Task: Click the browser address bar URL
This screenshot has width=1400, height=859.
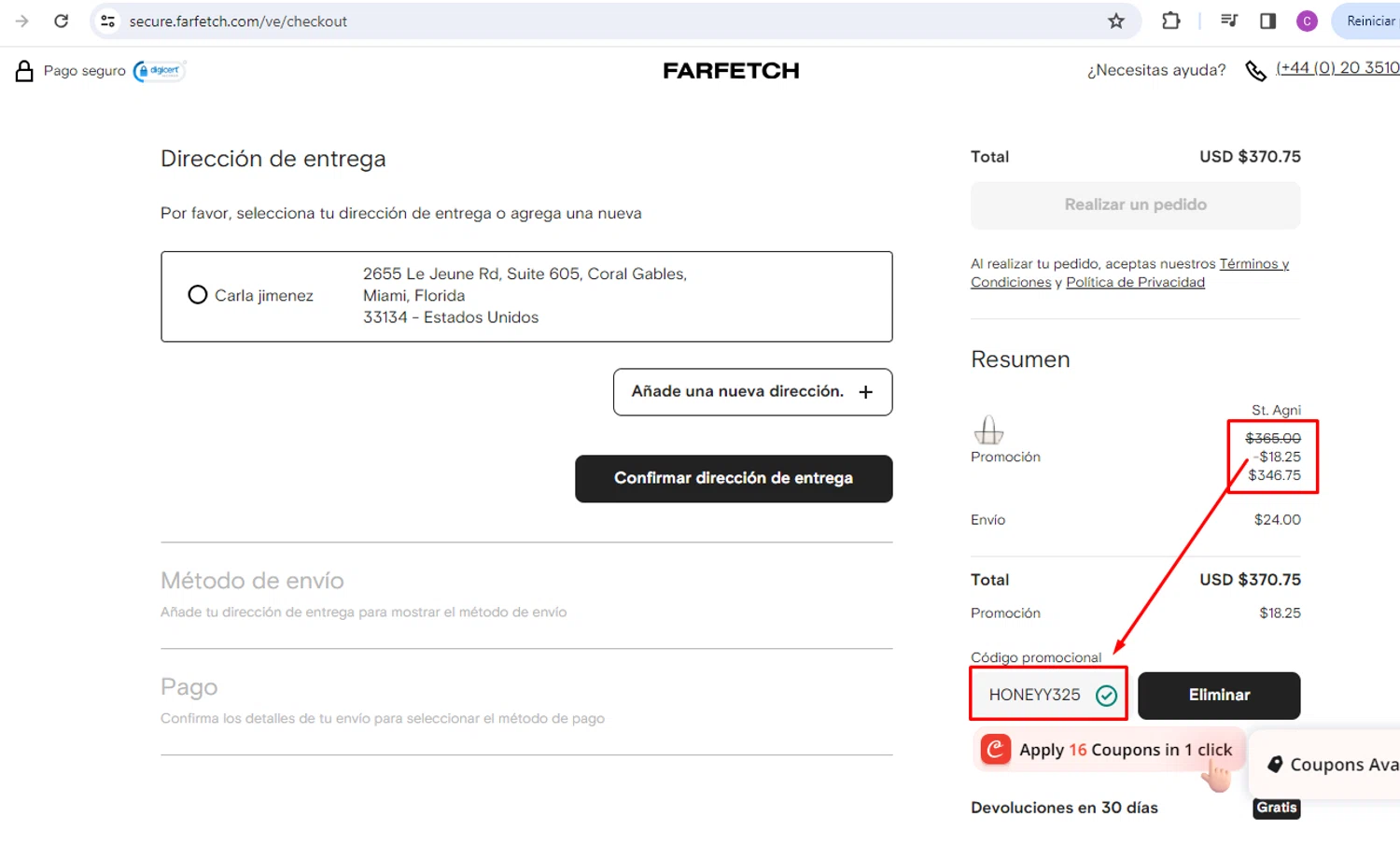Action: 238,21
